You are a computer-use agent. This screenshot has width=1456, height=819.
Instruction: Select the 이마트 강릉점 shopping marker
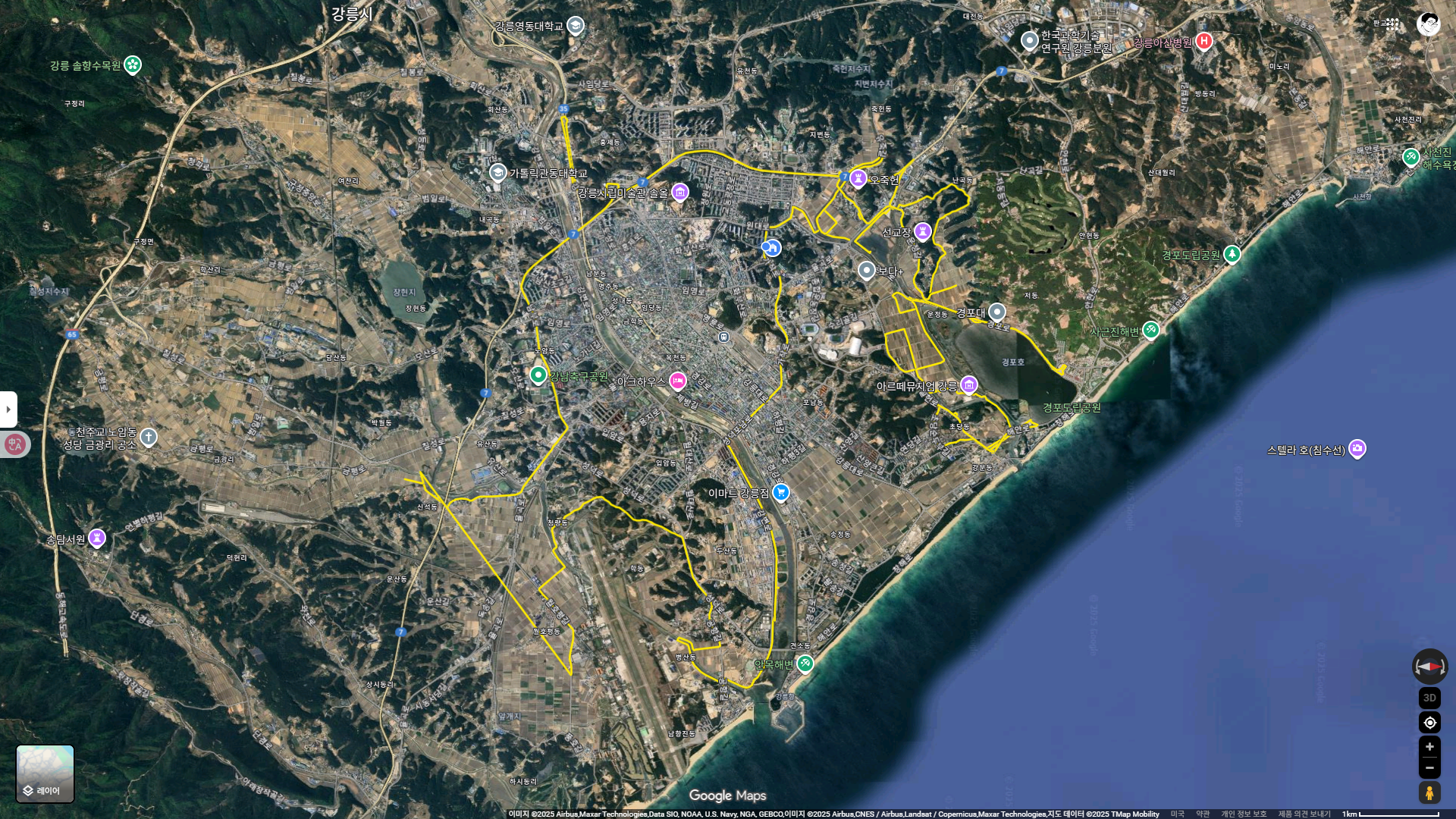(781, 493)
